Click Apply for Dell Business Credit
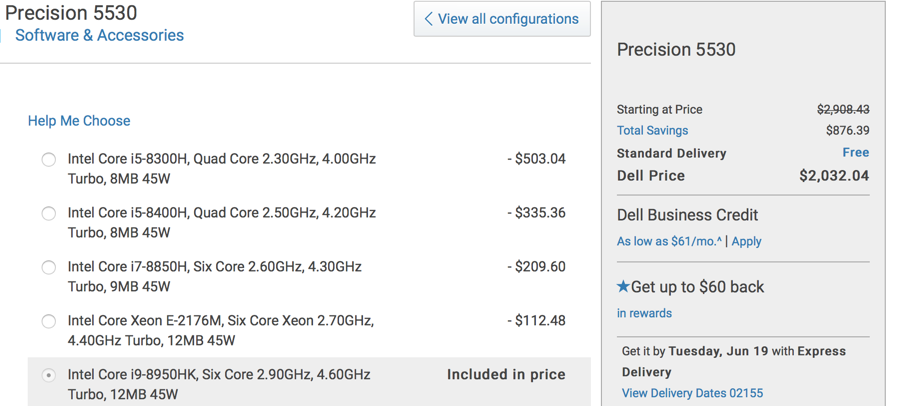 click(x=746, y=242)
